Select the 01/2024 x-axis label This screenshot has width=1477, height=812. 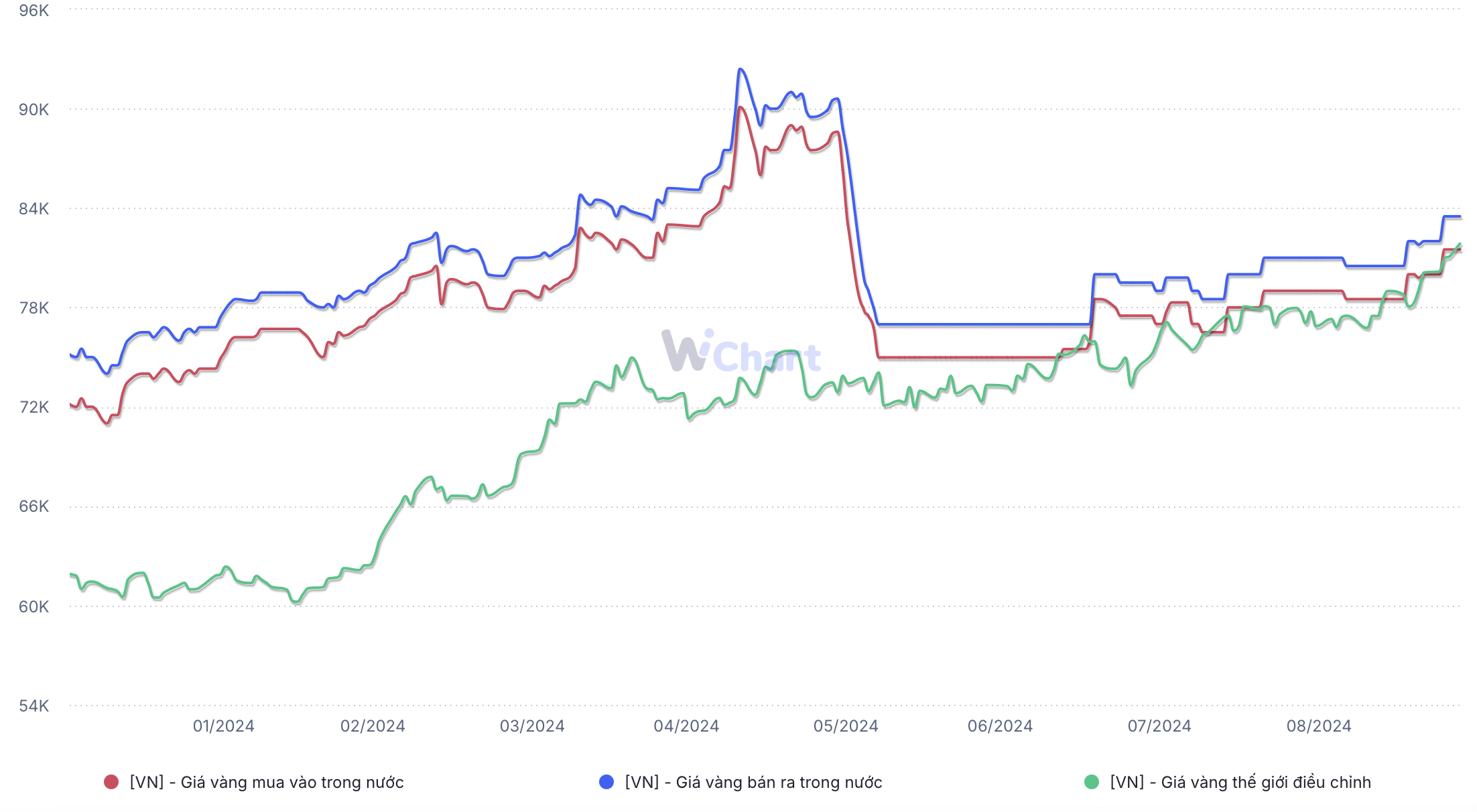(x=224, y=726)
